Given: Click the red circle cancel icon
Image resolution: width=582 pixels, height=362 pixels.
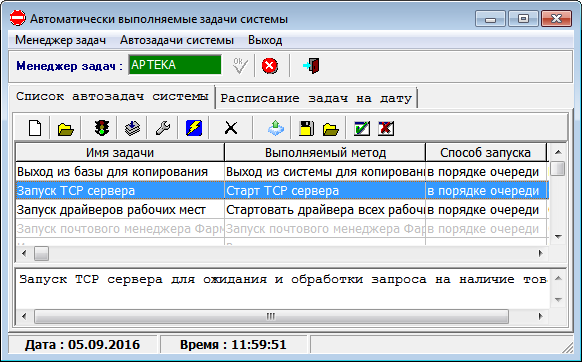Looking at the screenshot, I should tap(270, 66).
